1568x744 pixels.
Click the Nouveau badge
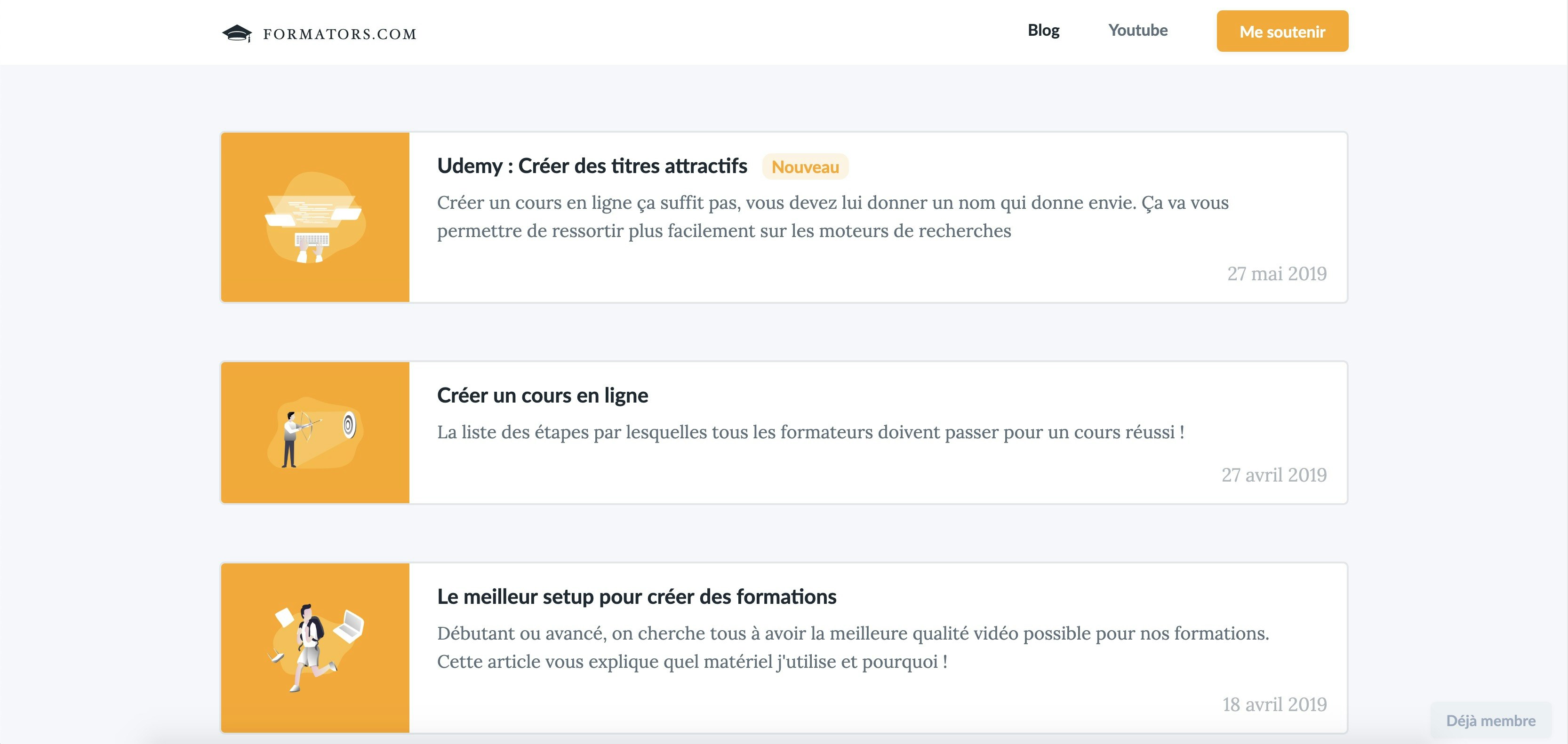(x=805, y=166)
